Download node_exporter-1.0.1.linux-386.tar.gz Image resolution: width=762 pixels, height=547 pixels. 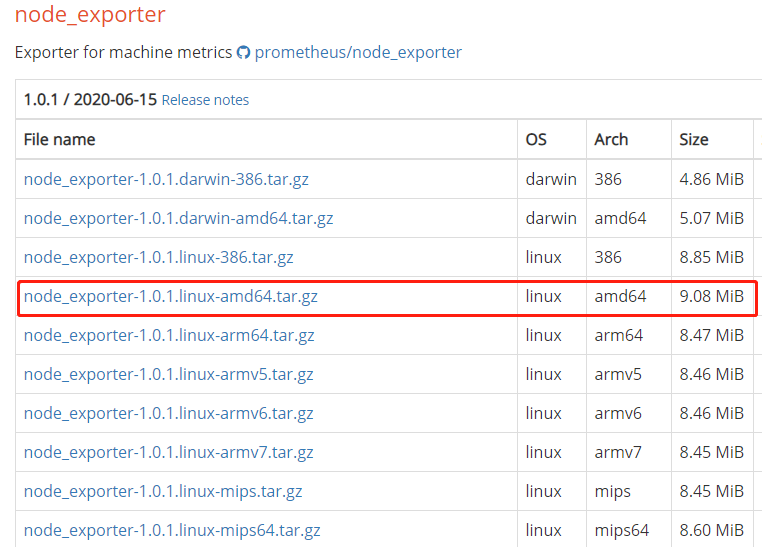pos(158,257)
